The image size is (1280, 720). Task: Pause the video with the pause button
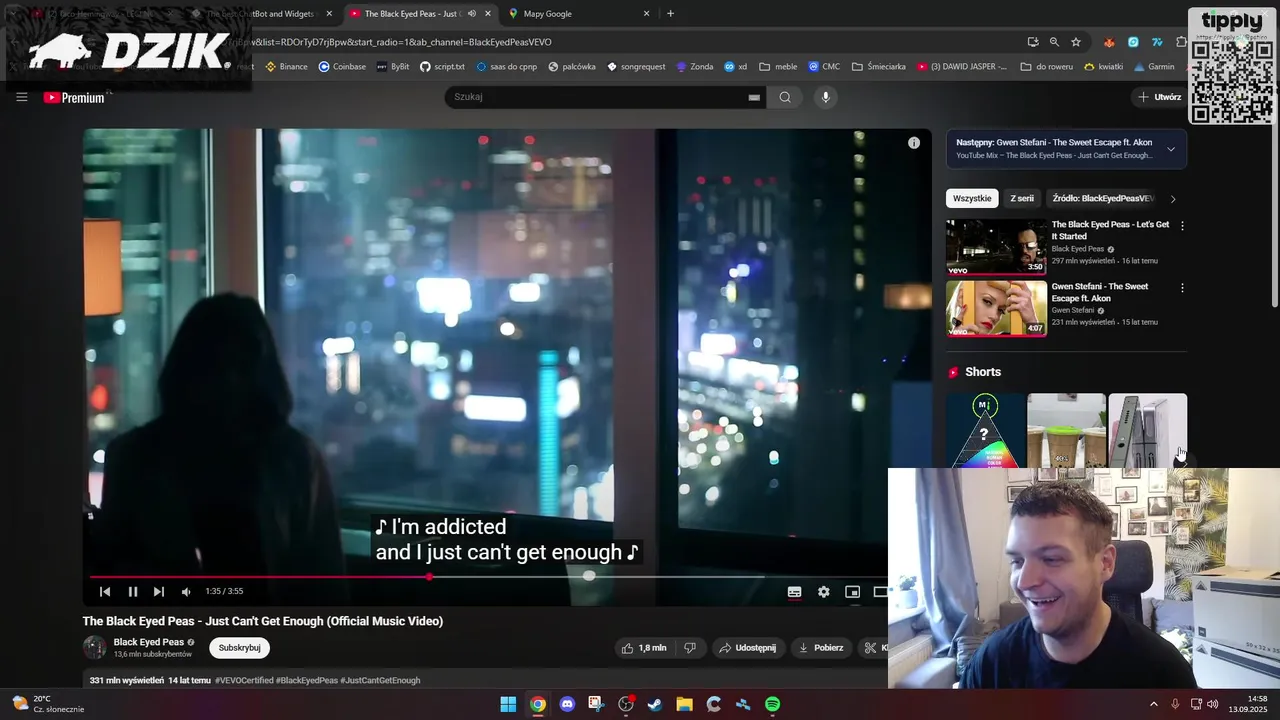point(132,592)
